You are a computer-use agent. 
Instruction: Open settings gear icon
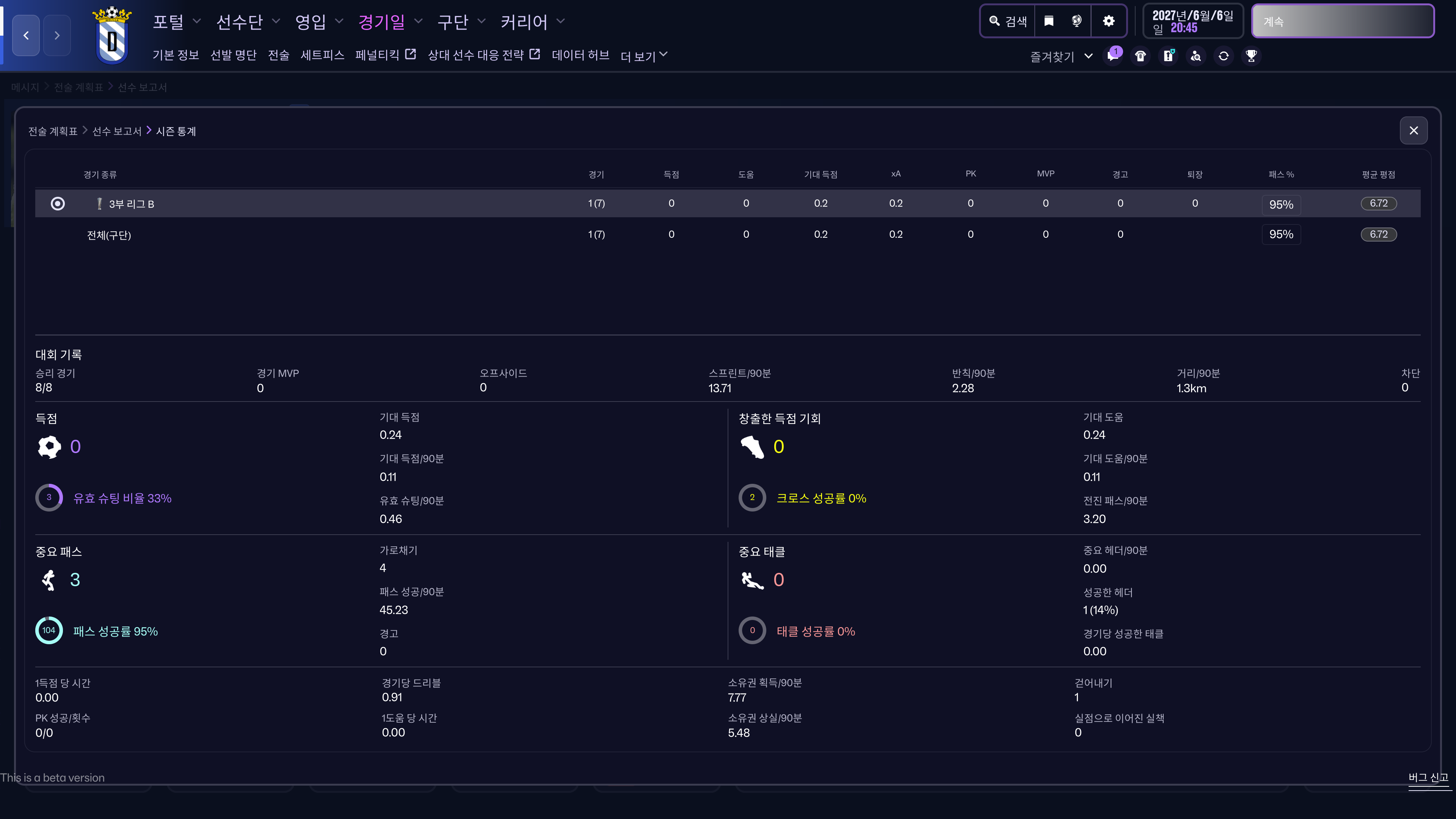[1108, 21]
